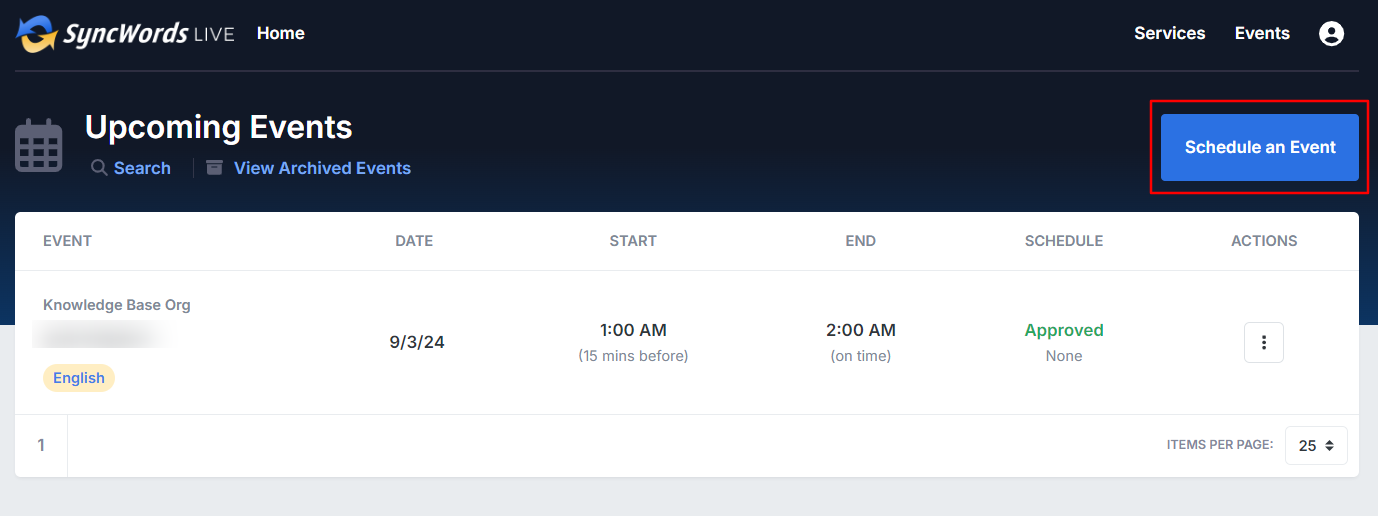Open the user account profile icon
The height and width of the screenshot is (516, 1378).
pyautogui.click(x=1331, y=33)
